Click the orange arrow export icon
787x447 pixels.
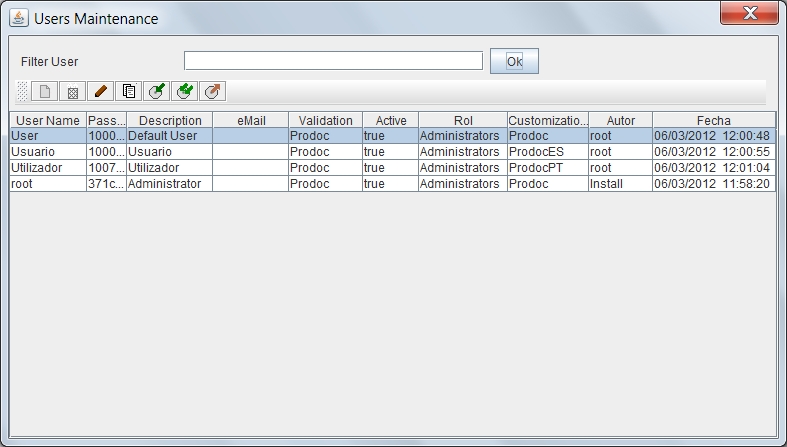(x=213, y=91)
